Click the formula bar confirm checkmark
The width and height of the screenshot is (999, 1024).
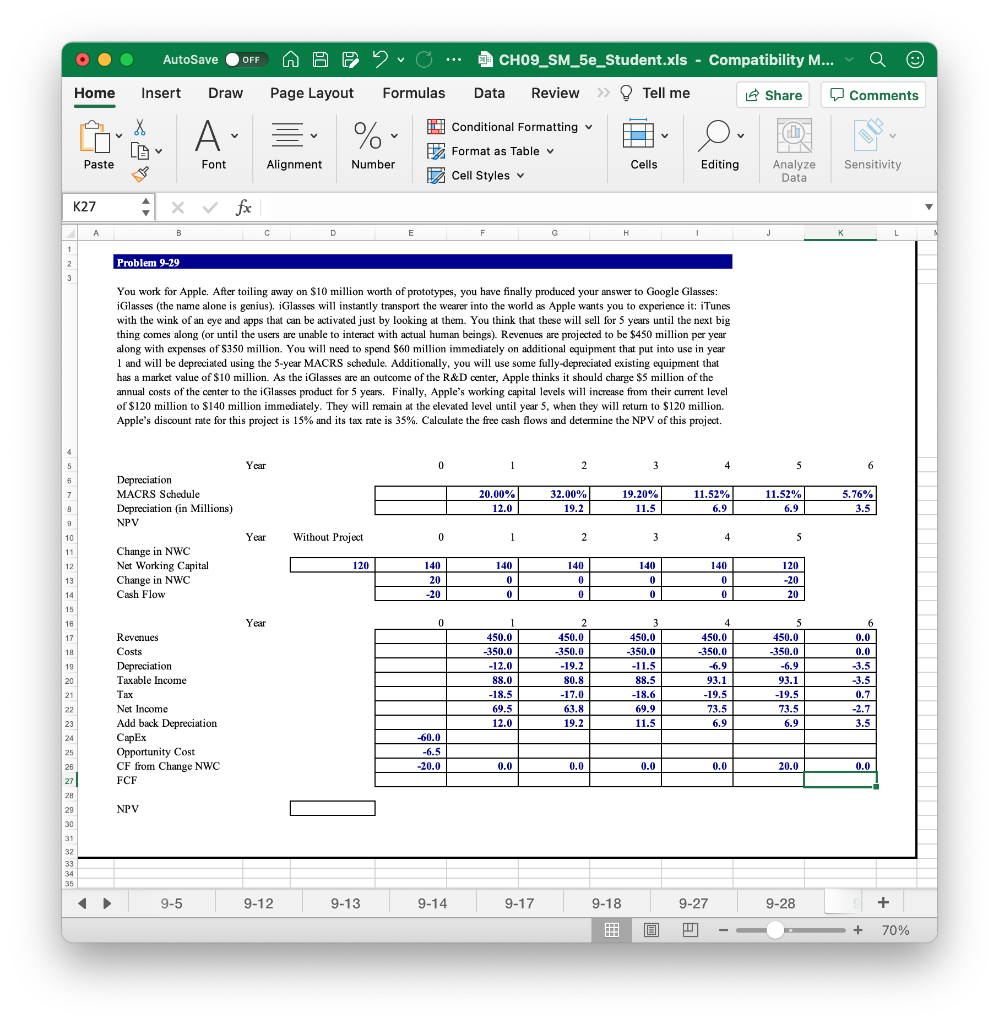point(210,208)
